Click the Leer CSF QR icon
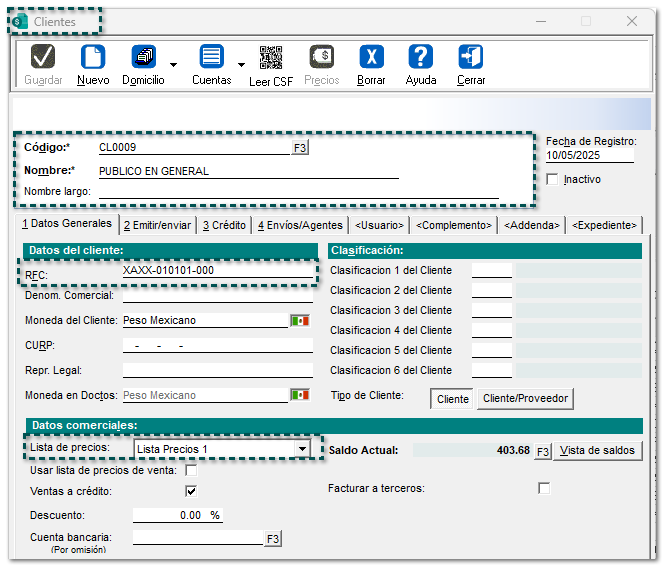 tap(270, 58)
